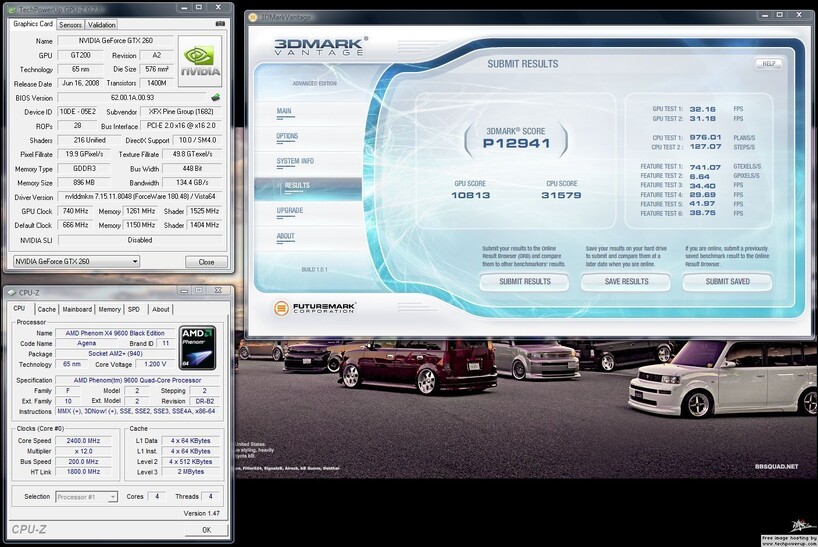Screen dimensions: 818x547
Task: Switch to the Mainboard tab in CPU-Z
Action: [x=77, y=309]
